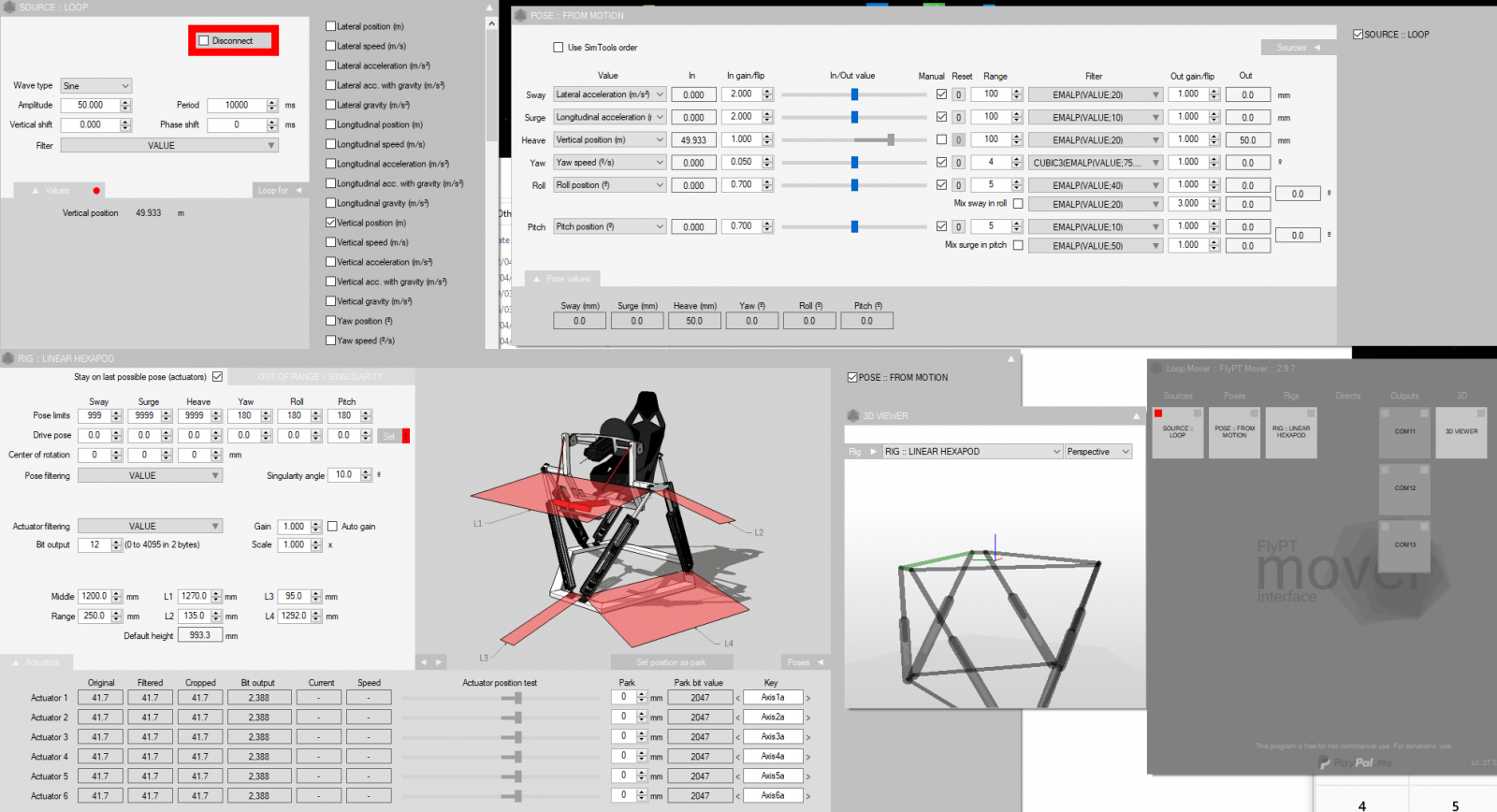Click red record dot beside Values tab
Screen dimensions: 1497x812
pos(96,191)
